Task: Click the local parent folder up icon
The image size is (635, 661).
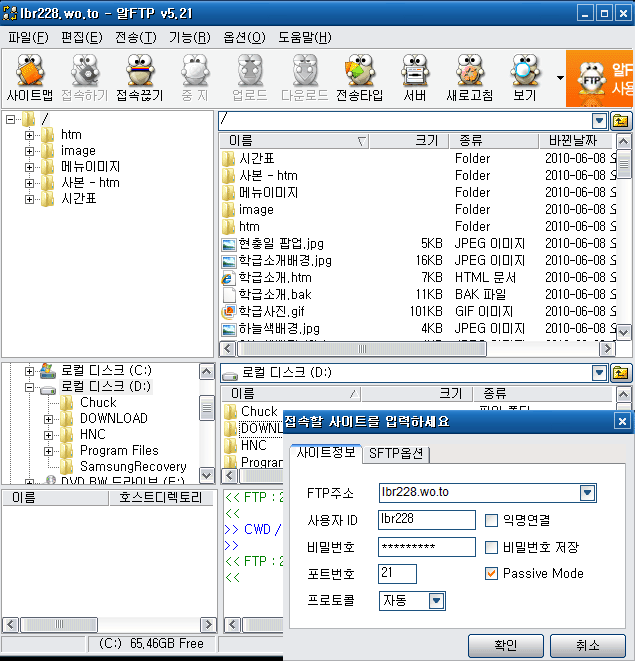Action: point(621,373)
